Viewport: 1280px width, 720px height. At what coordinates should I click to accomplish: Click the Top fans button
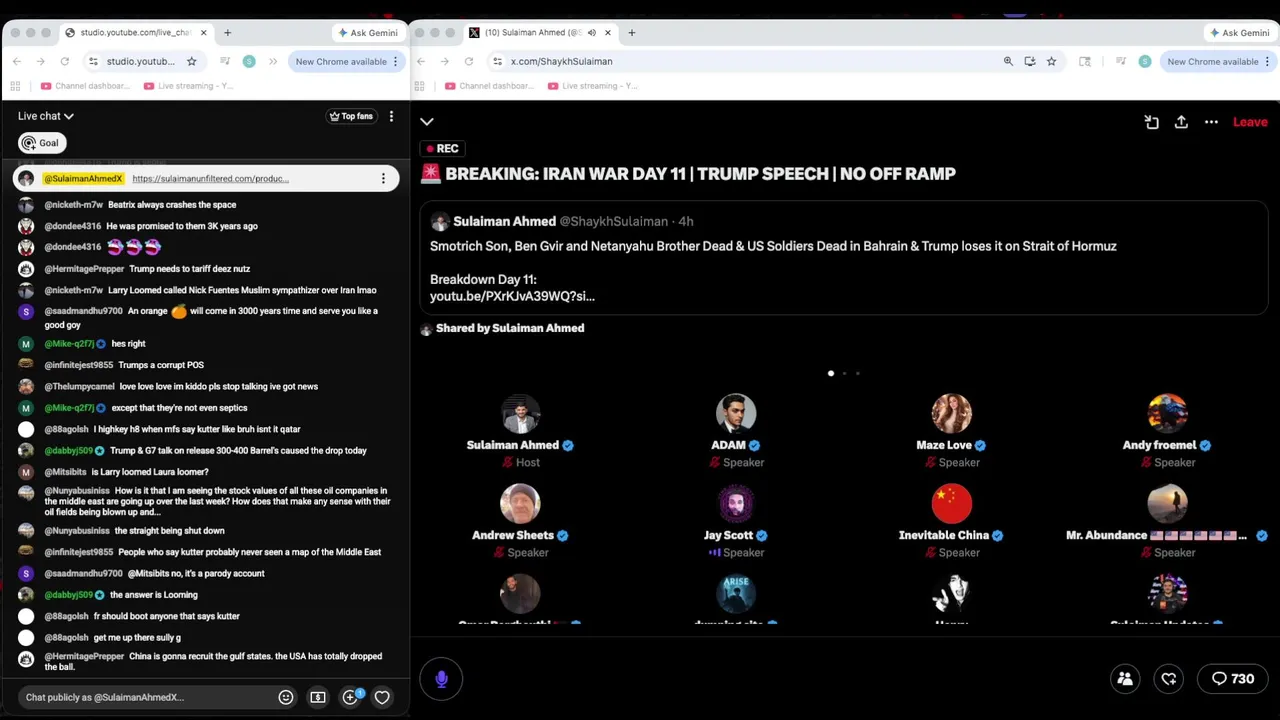pos(351,116)
